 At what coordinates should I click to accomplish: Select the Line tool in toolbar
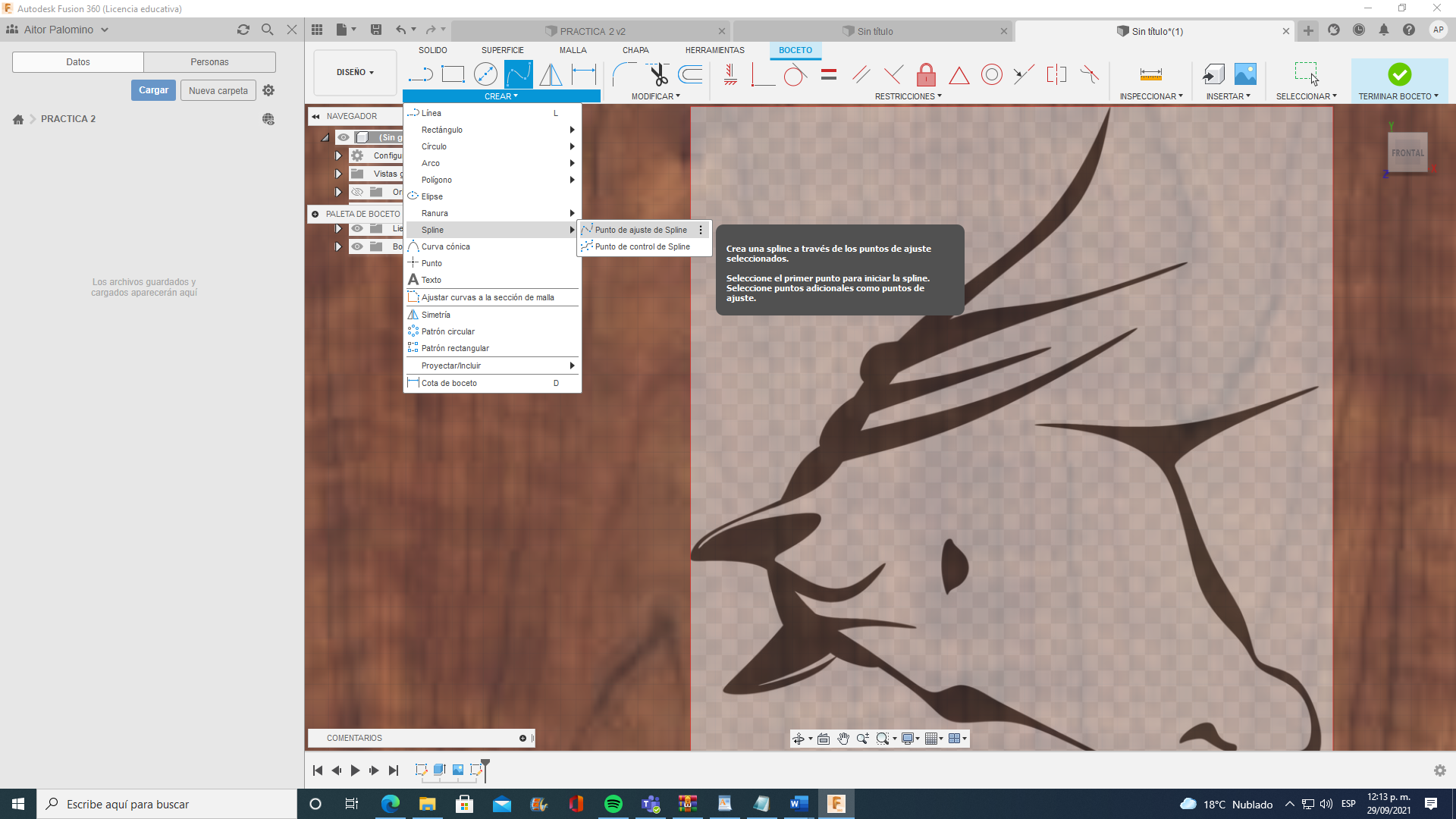pos(420,74)
